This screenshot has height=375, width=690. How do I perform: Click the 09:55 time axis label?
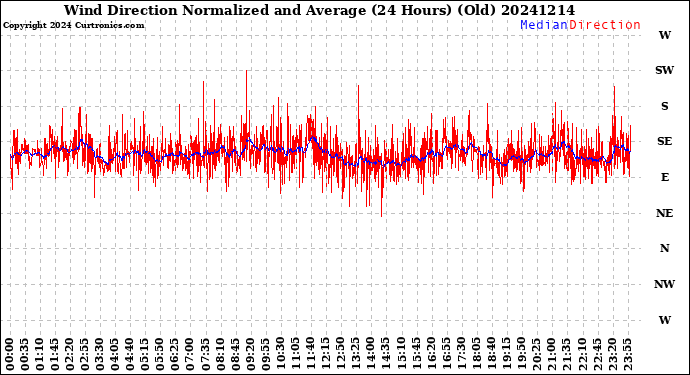coord(265,354)
